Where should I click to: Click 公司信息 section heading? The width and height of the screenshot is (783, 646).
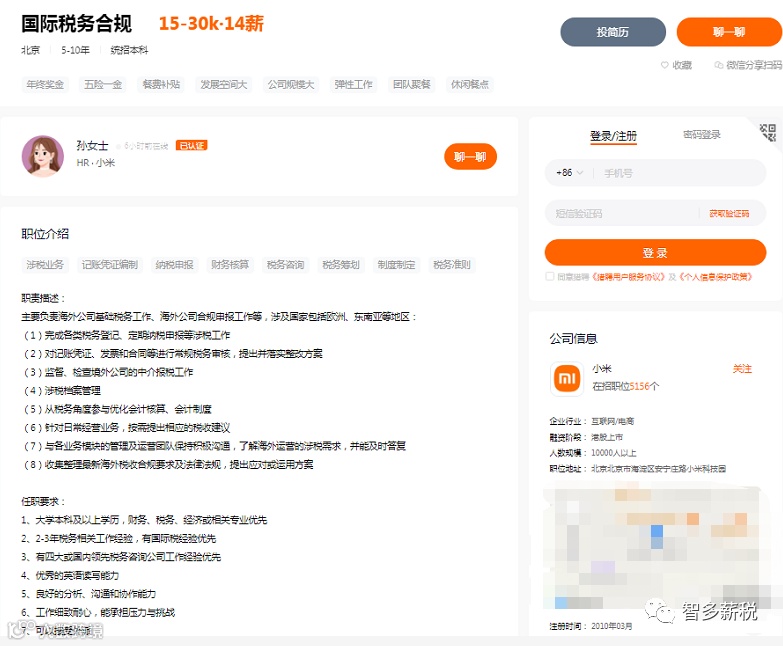click(x=573, y=338)
